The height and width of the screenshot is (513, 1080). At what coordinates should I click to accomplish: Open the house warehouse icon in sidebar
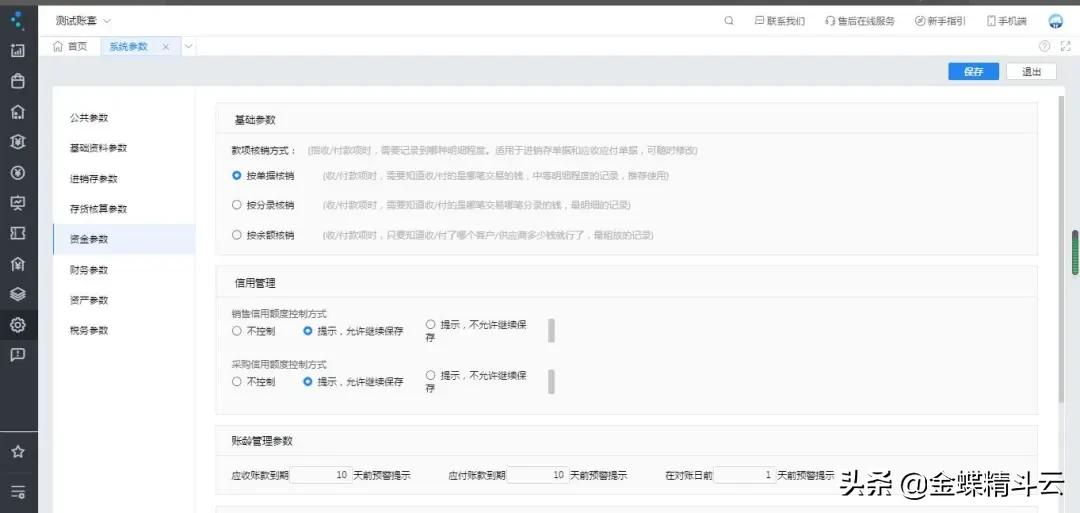tap(18, 112)
